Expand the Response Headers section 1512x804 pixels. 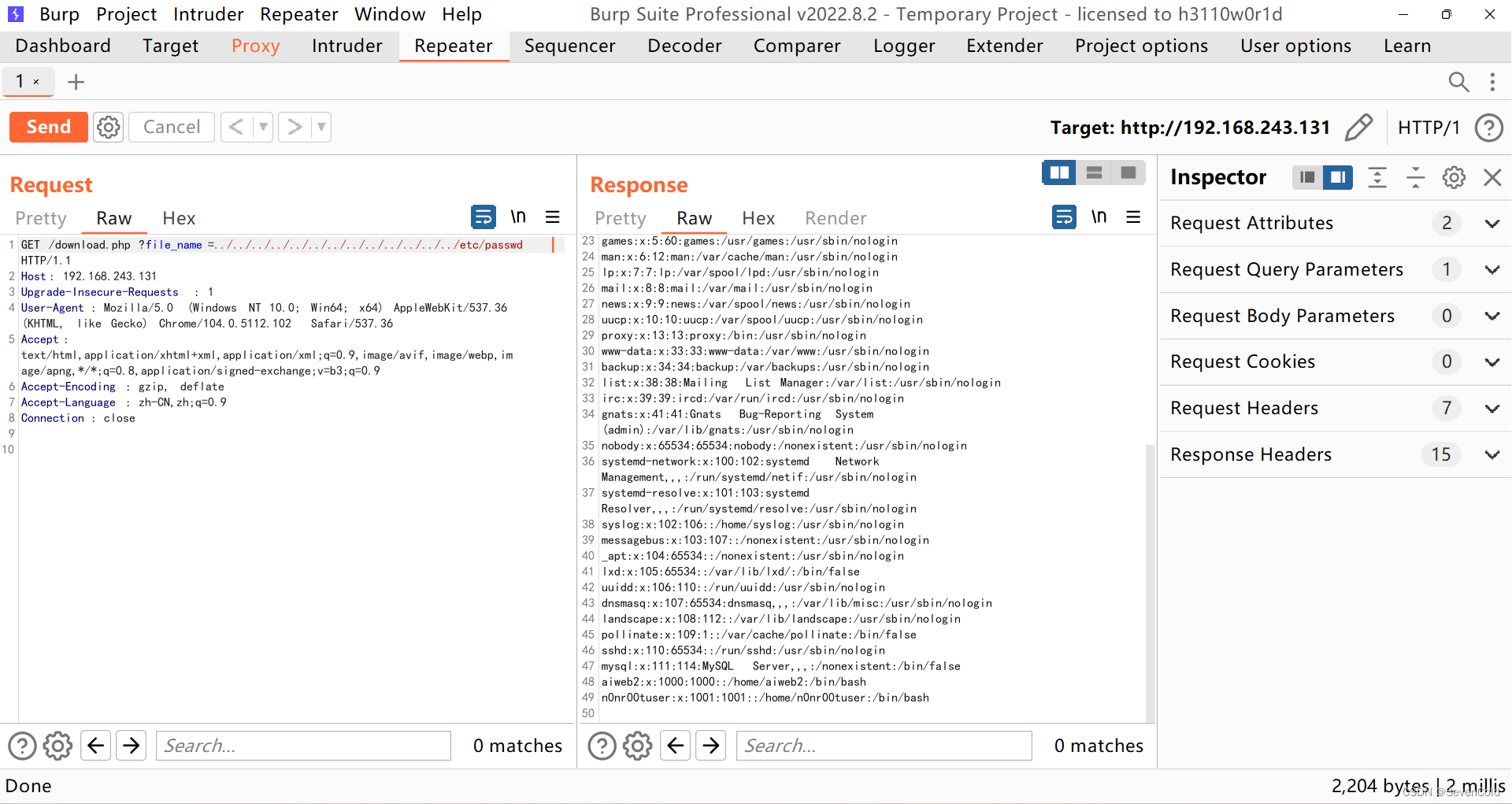coord(1492,454)
